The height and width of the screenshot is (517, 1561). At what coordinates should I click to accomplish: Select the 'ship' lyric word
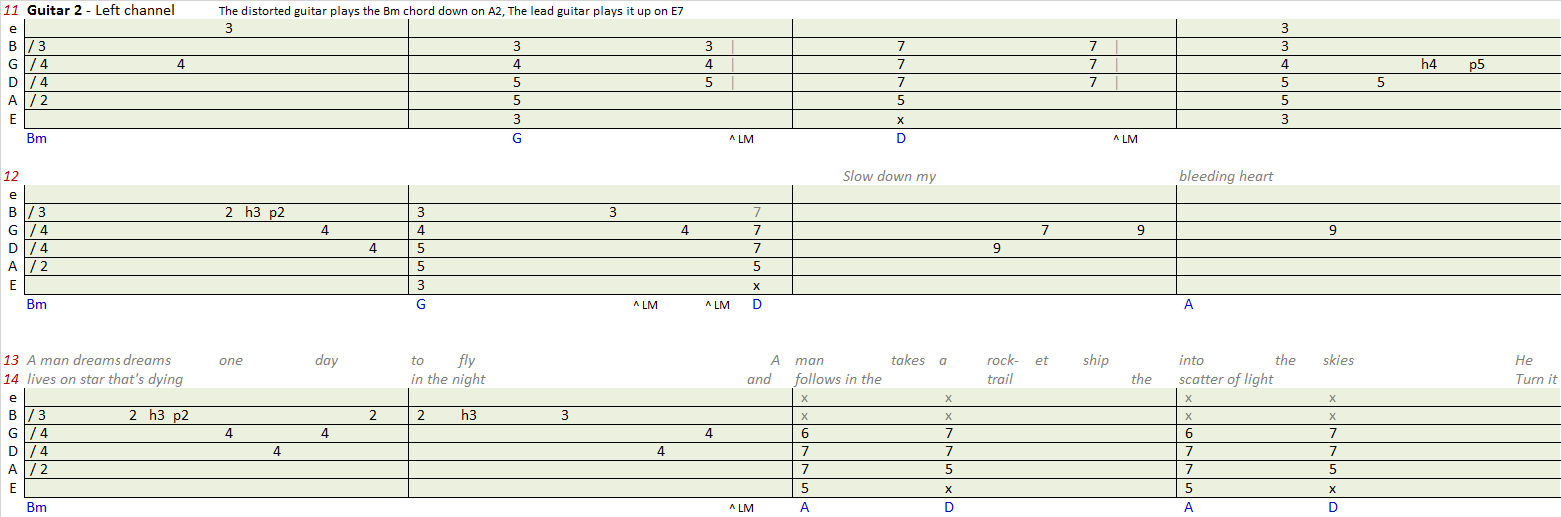[x=1096, y=360]
